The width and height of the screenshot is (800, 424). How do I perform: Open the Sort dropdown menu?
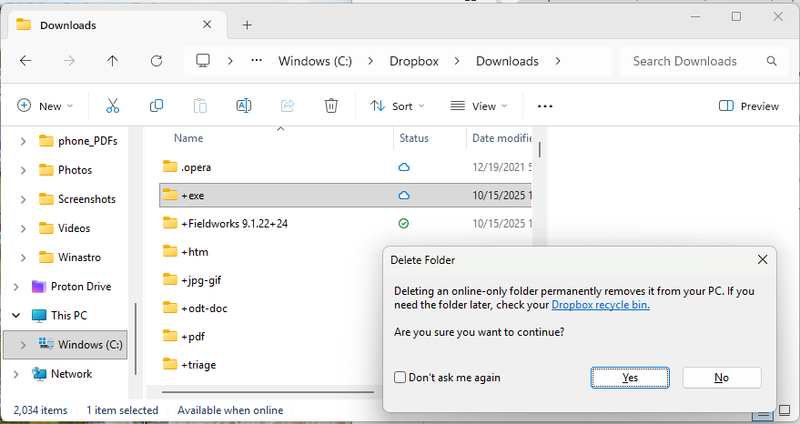click(397, 106)
